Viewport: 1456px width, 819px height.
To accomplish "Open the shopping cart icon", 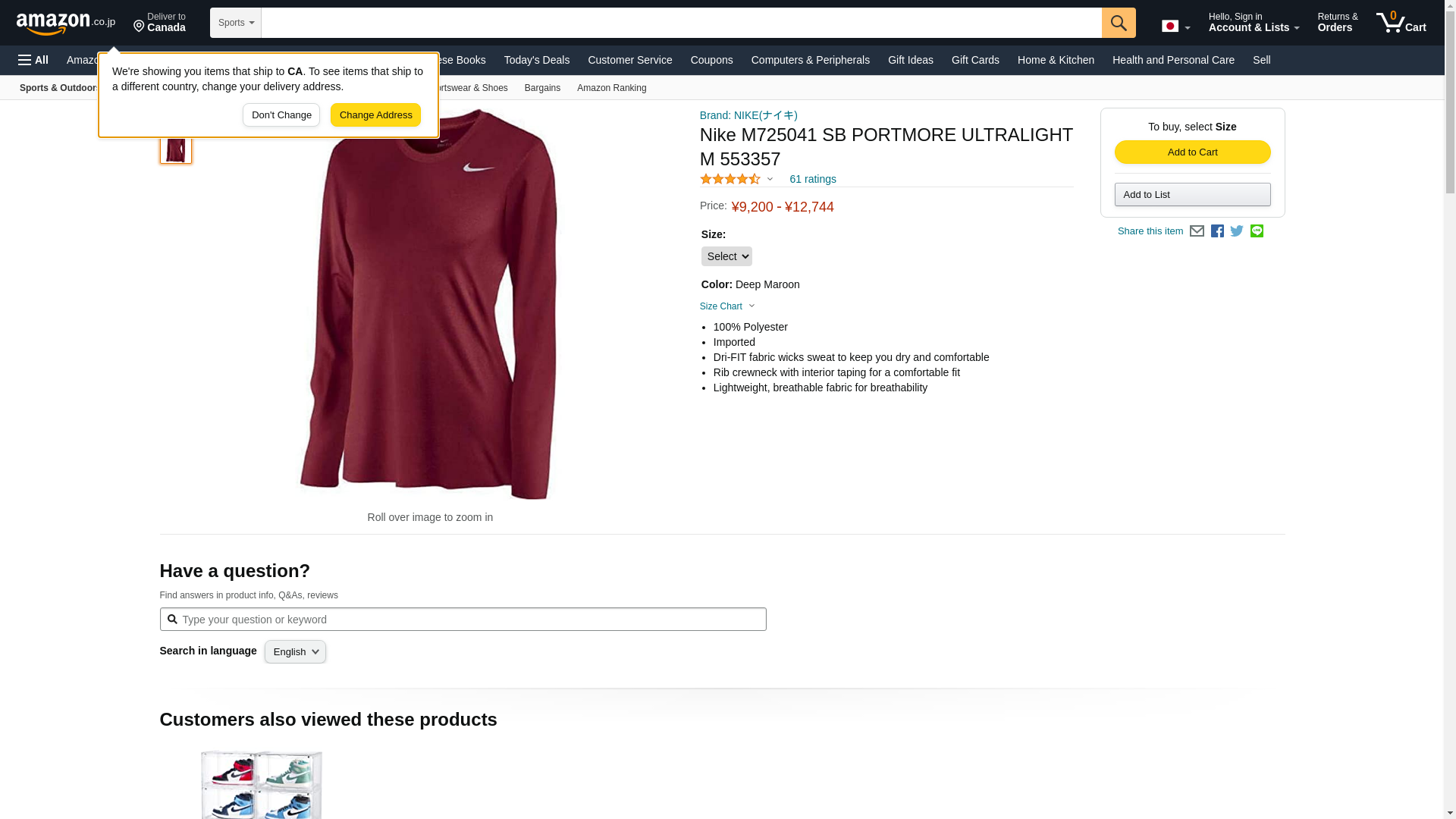I will pos(1401,23).
